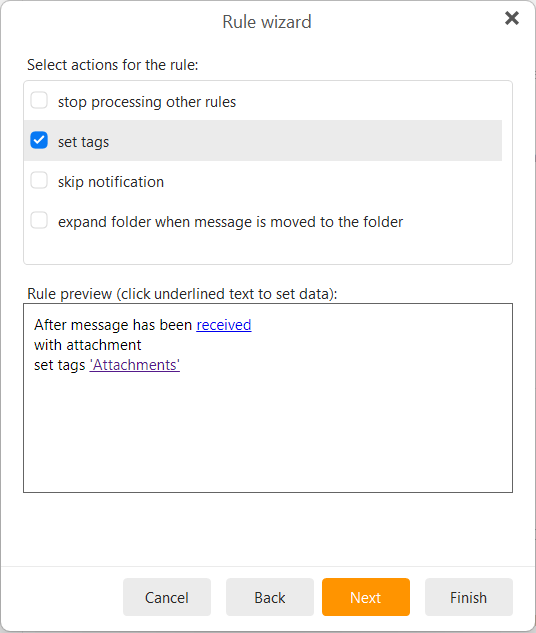The width and height of the screenshot is (536, 633).
Task: Uncheck the set tags checkbox
Action: coord(39,140)
